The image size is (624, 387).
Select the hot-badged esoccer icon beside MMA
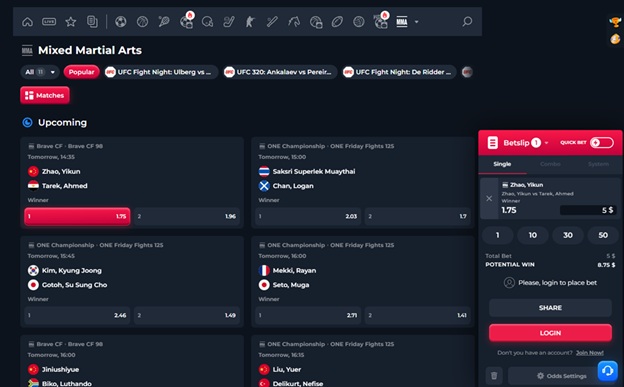tap(380, 22)
